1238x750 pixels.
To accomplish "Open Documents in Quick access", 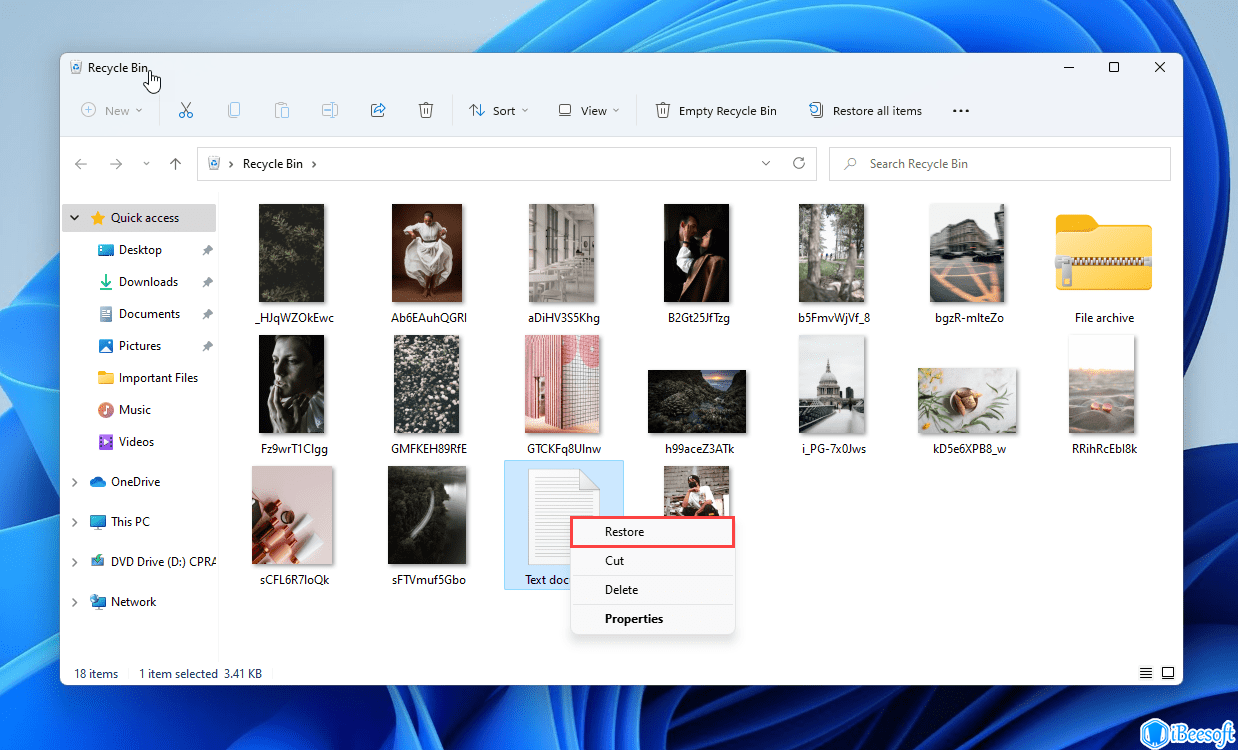I will pos(149,314).
